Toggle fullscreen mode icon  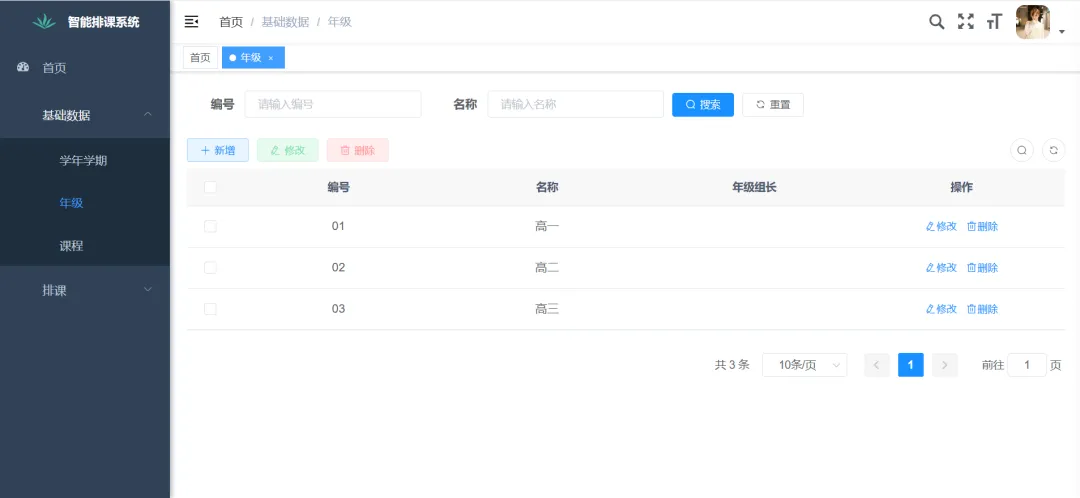click(x=965, y=22)
